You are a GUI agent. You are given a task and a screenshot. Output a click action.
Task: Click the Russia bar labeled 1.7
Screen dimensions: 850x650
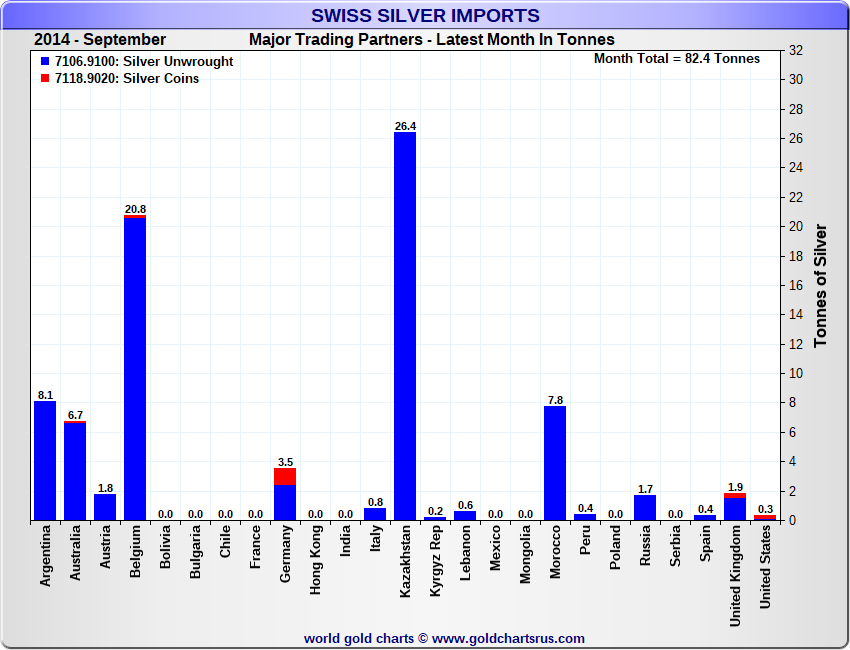pos(645,508)
